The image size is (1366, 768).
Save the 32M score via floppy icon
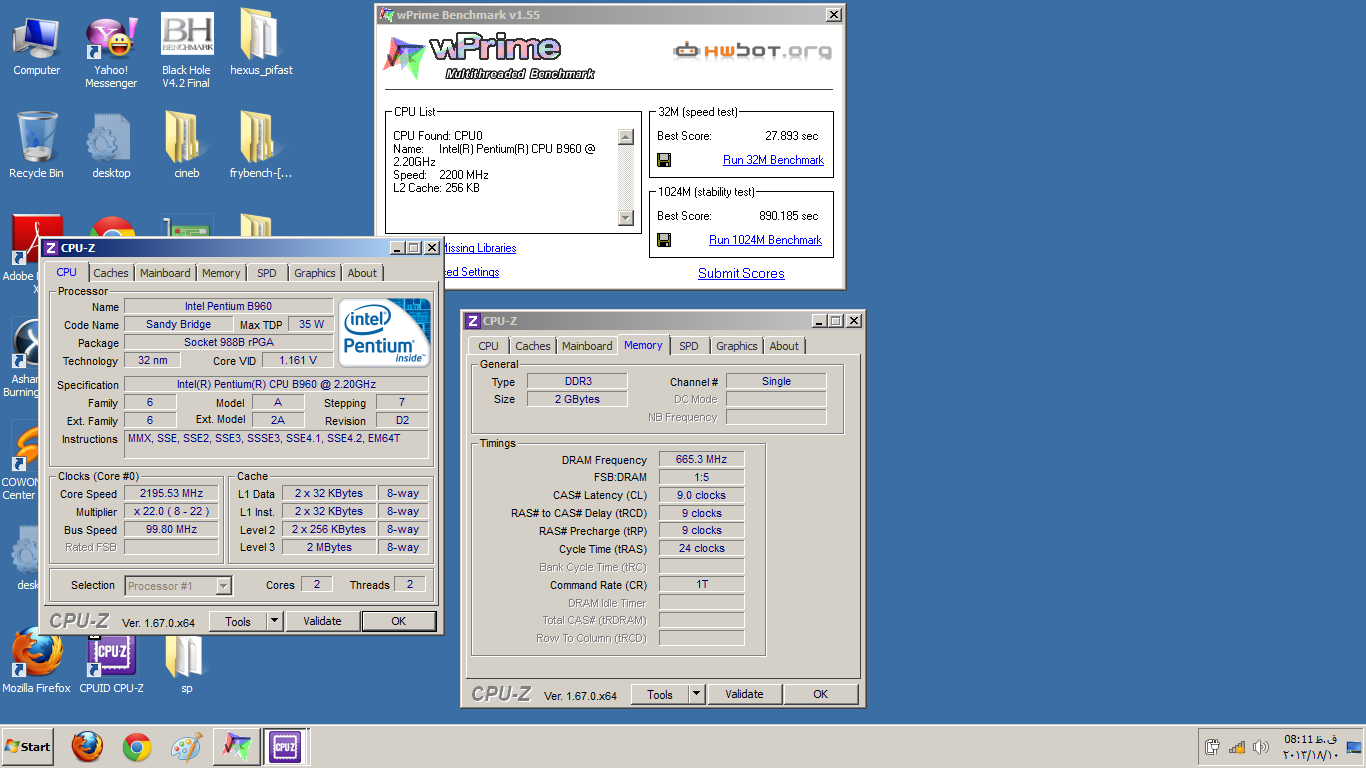pyautogui.click(x=664, y=160)
